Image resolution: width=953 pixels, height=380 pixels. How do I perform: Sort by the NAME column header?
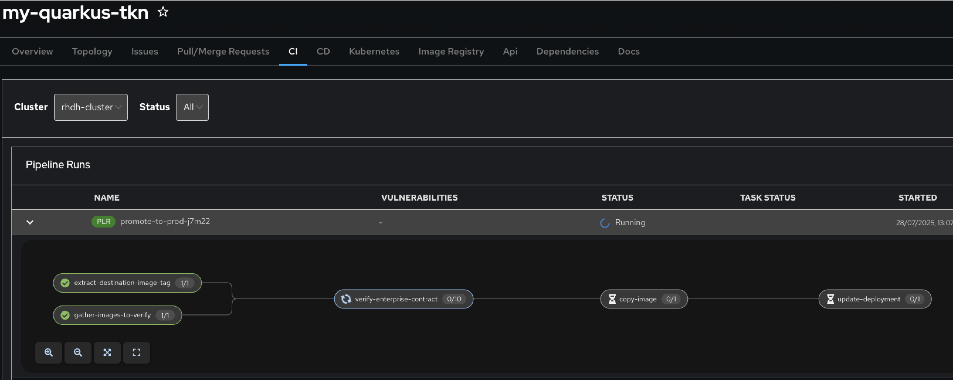107,198
